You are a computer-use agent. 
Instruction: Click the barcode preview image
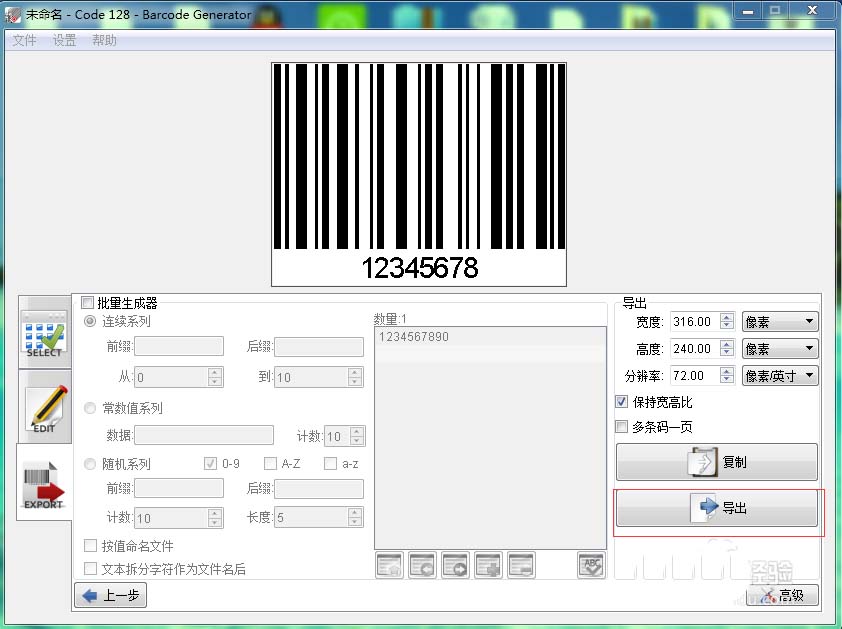pyautogui.click(x=419, y=175)
